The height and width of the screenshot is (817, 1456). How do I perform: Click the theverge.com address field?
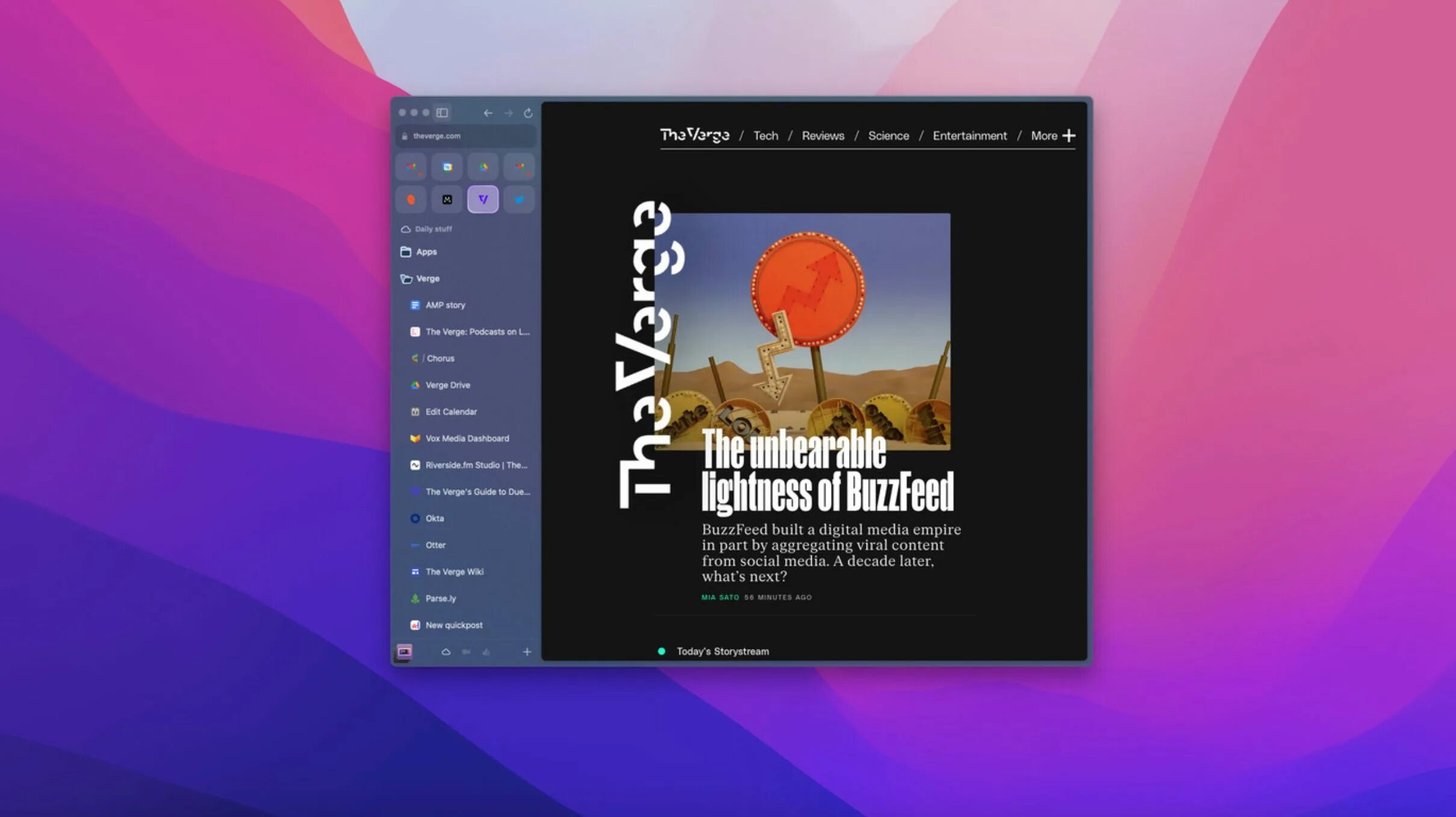coord(467,136)
